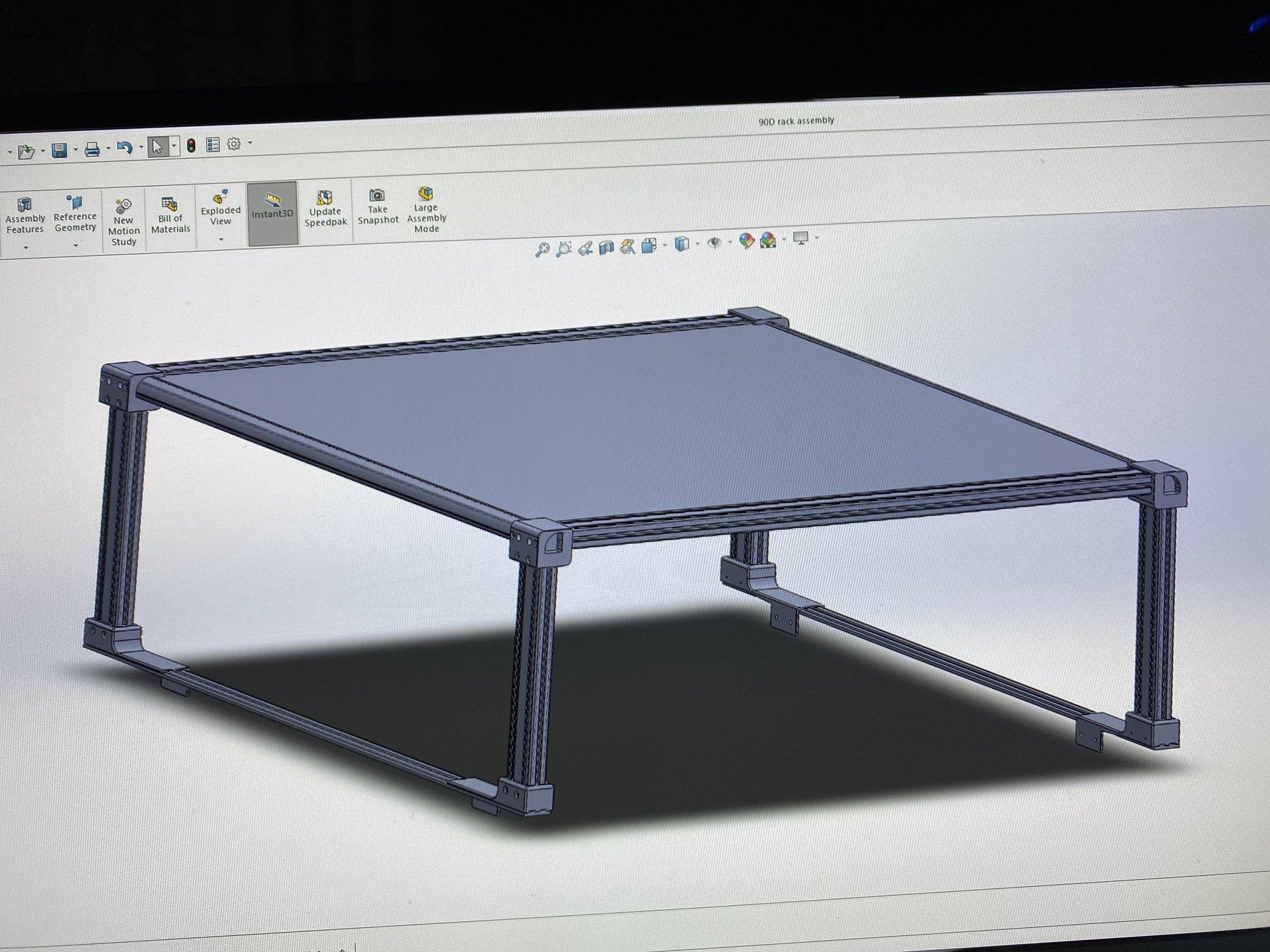Start a New Motion Study
The height and width of the screenshot is (952, 1270).
click(x=124, y=222)
